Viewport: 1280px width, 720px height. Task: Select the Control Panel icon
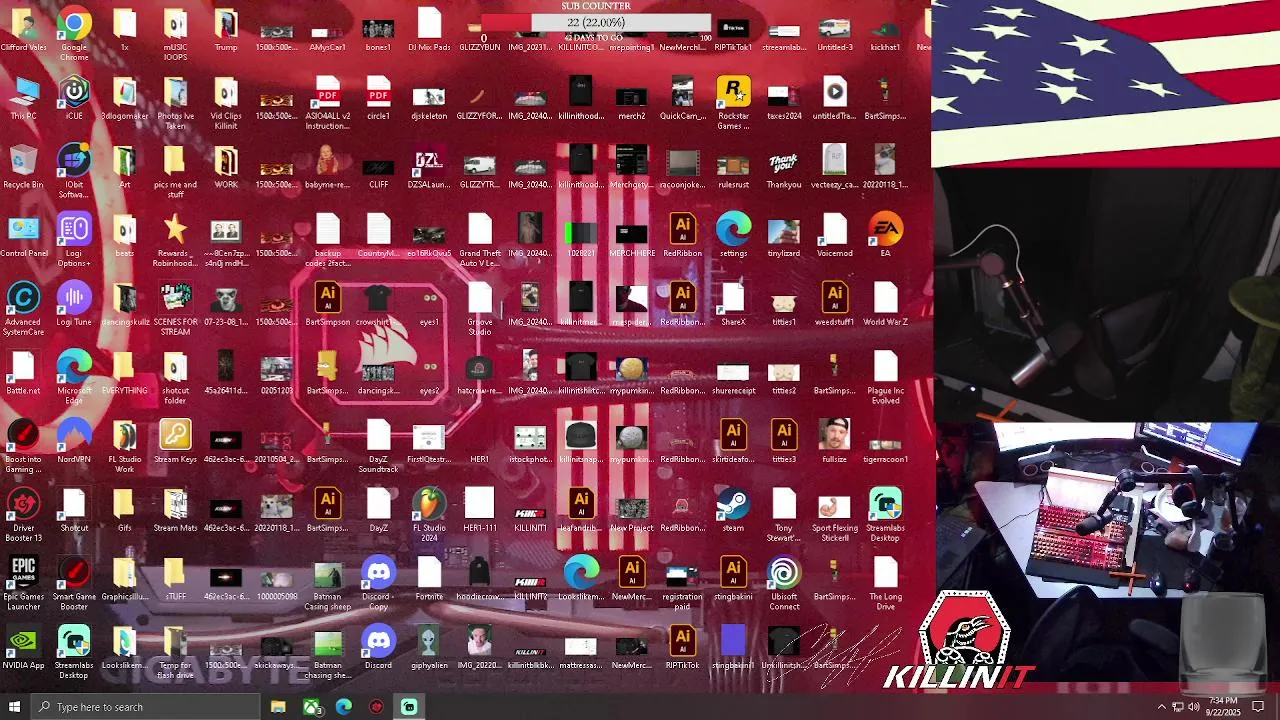(x=23, y=236)
